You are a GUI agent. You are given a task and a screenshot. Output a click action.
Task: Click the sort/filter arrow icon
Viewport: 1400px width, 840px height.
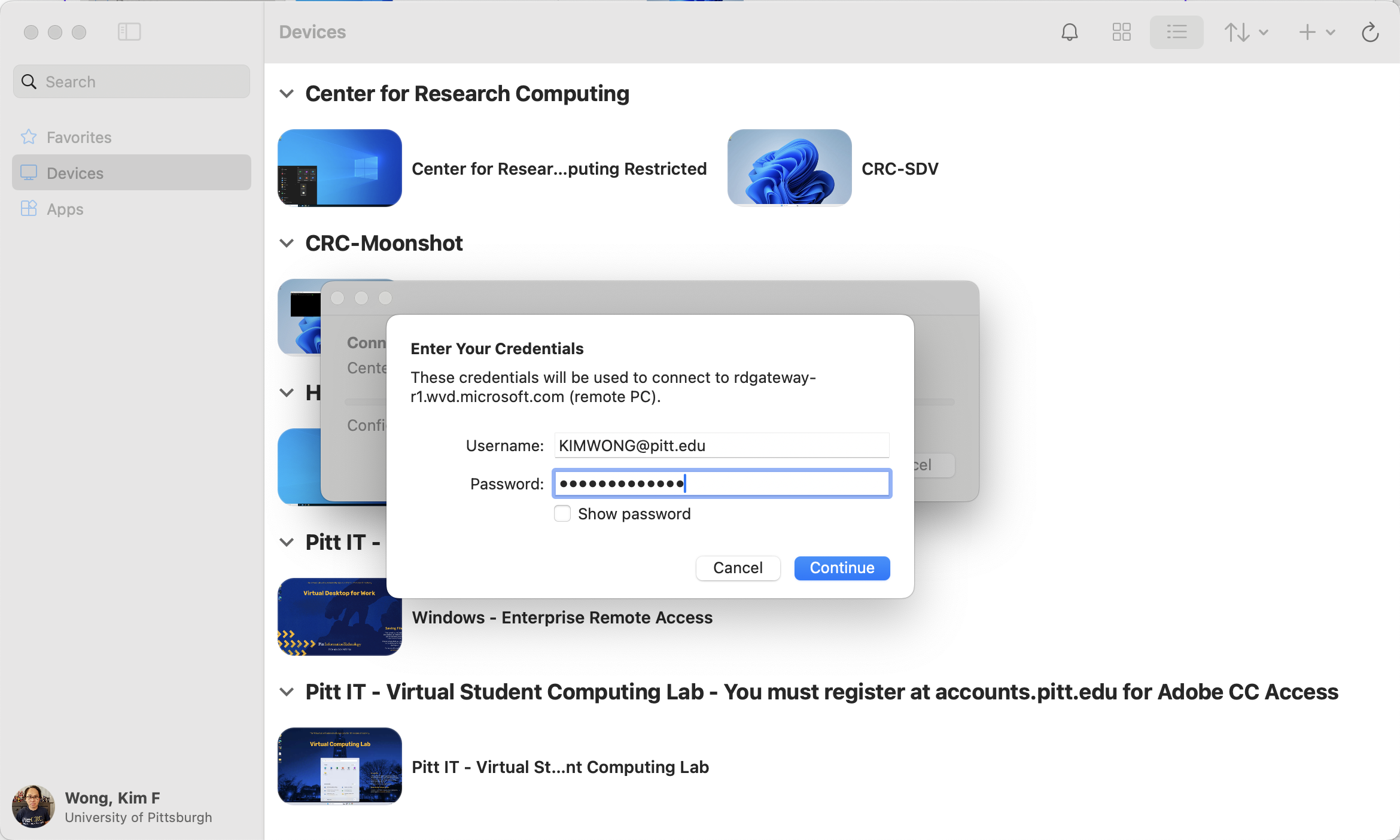(1245, 32)
